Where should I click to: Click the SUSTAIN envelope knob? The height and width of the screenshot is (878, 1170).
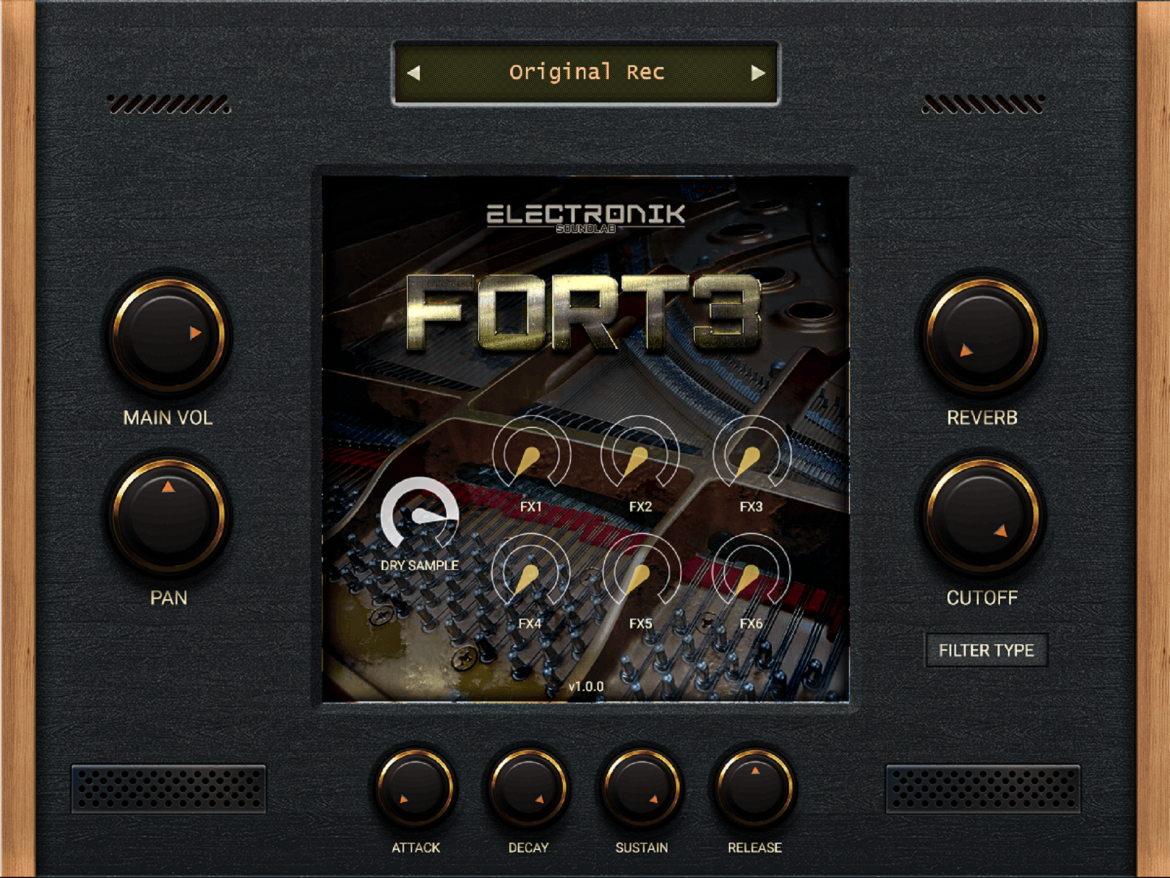[642, 788]
